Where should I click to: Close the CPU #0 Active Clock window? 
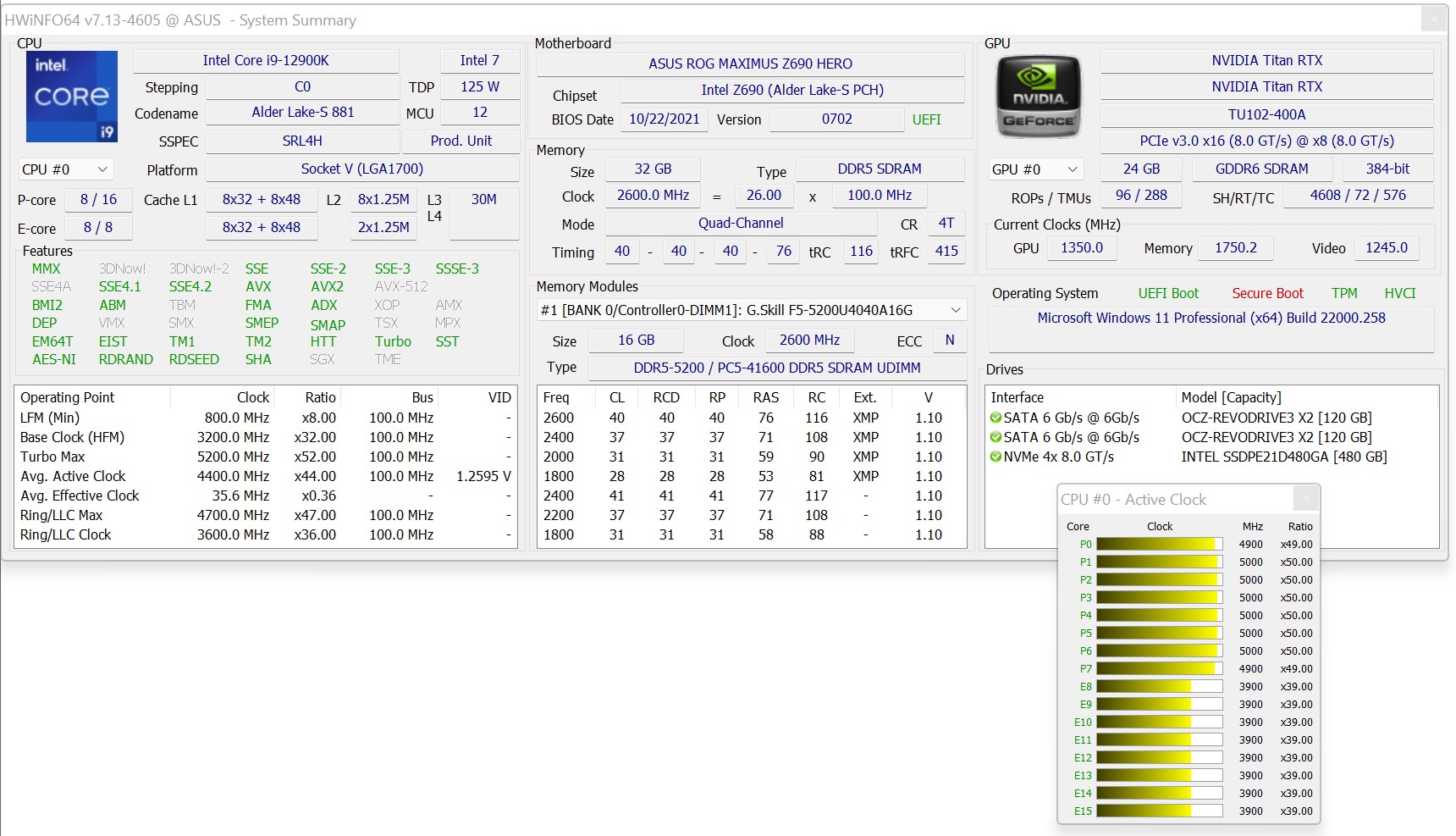(1306, 499)
